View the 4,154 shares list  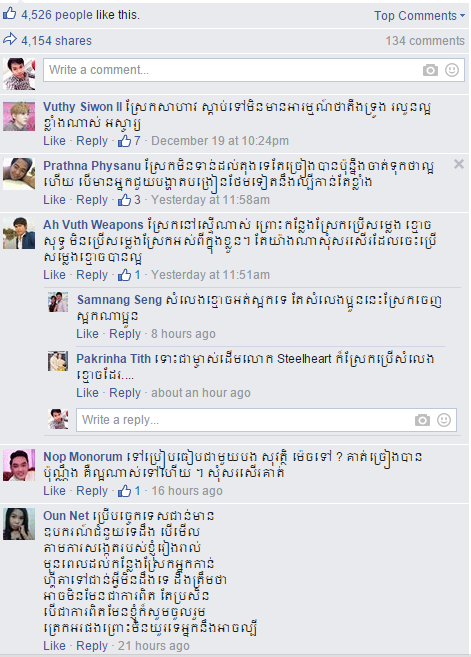[x=57, y=41]
